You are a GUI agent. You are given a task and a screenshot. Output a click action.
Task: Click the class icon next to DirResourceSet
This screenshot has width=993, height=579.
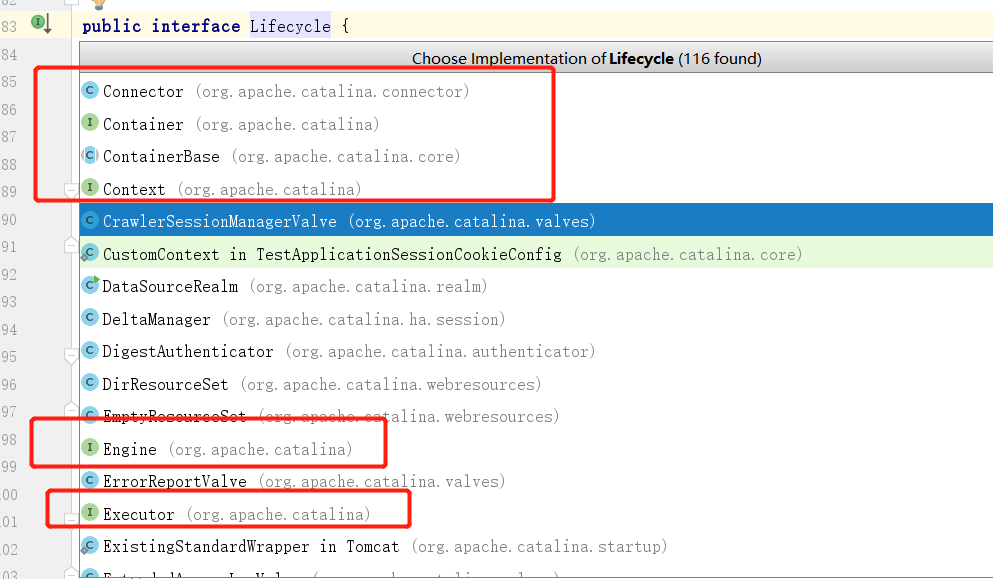pos(90,383)
